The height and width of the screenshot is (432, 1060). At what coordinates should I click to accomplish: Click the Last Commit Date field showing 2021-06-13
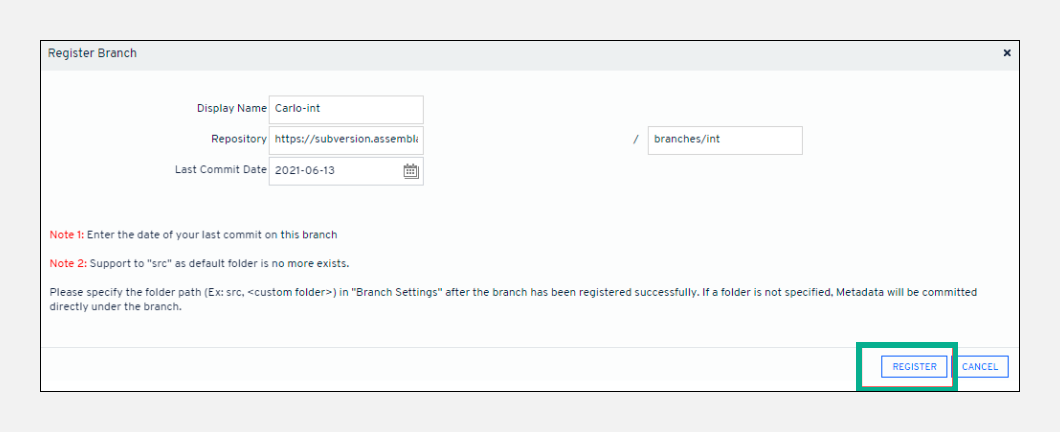(335, 171)
